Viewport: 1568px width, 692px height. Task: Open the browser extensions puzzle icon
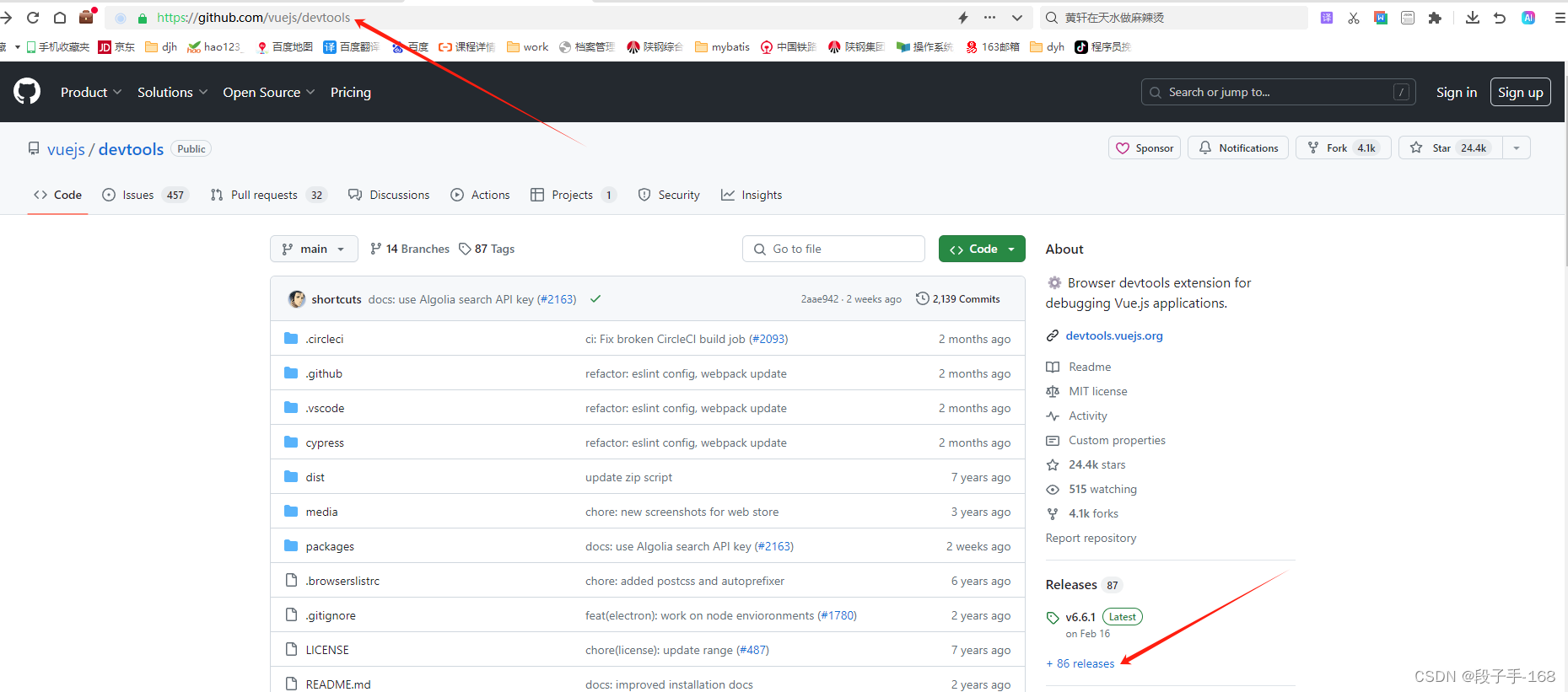point(1435,18)
